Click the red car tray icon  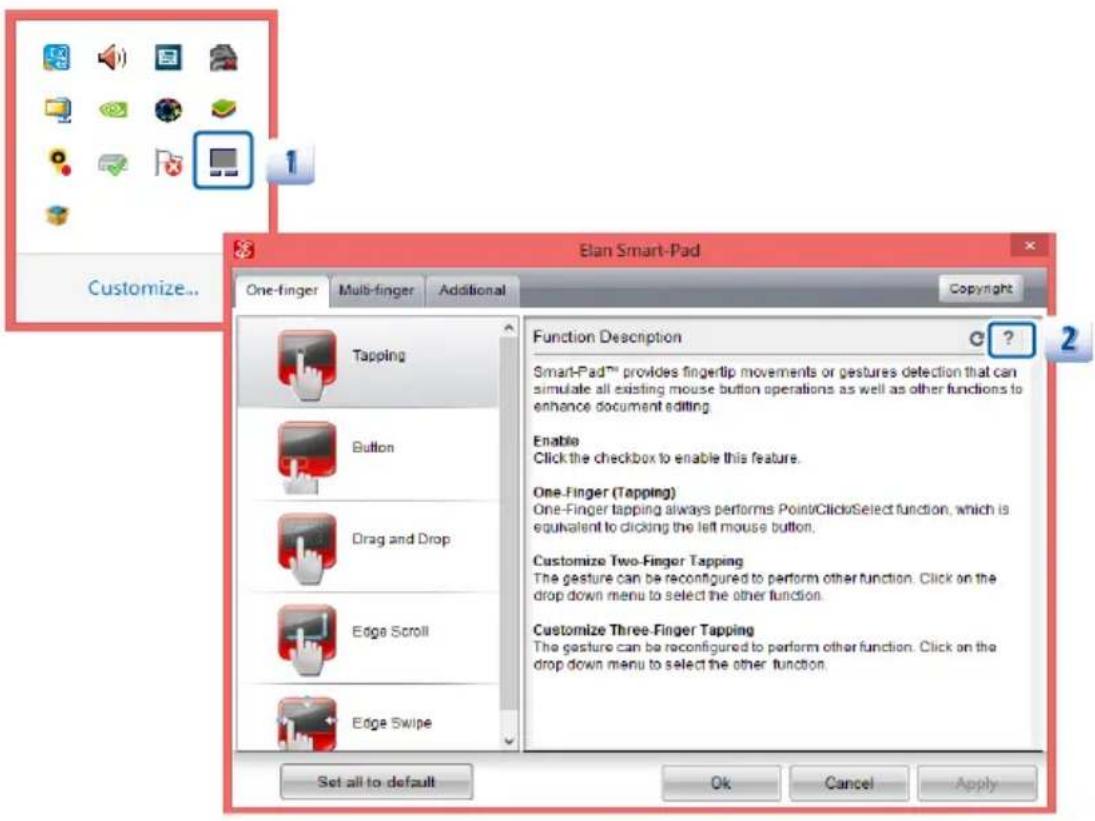[x=223, y=57]
